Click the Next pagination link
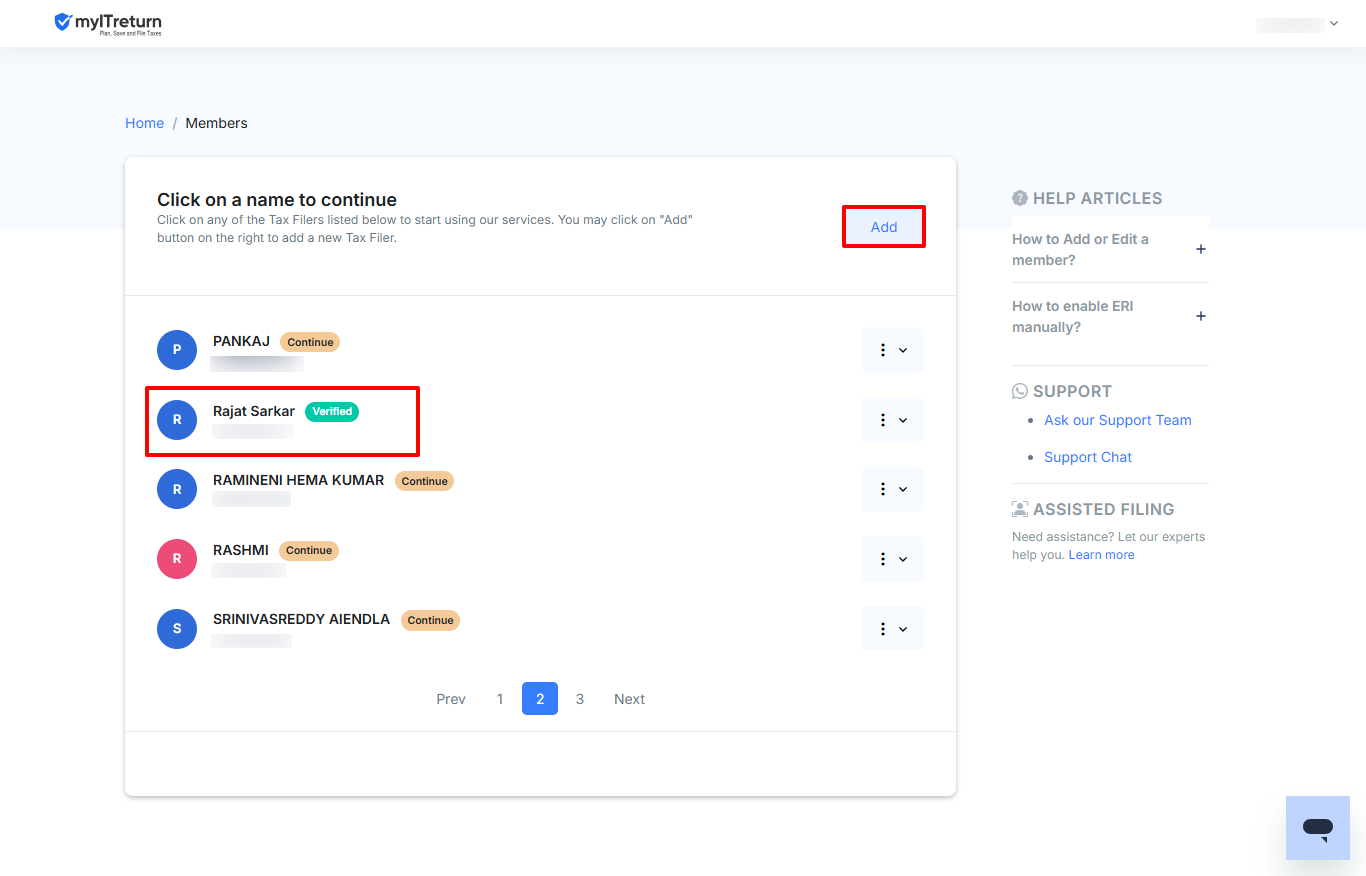Viewport: 1366px width, 876px height. [x=629, y=699]
